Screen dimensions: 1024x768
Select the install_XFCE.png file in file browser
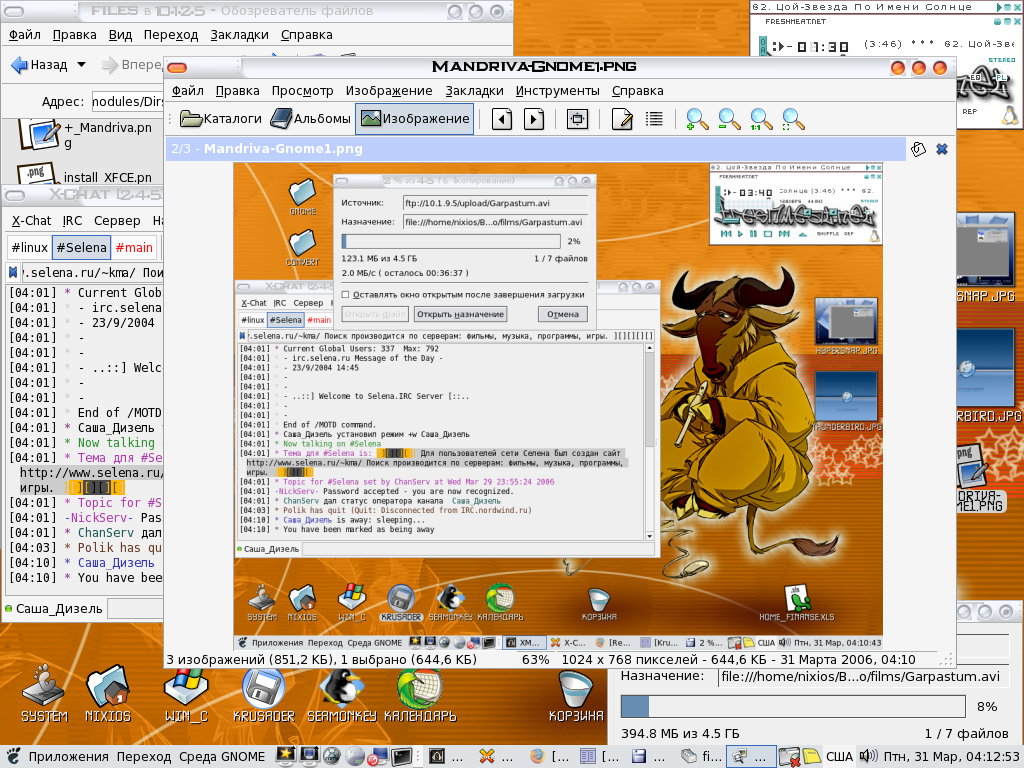[x=85, y=175]
